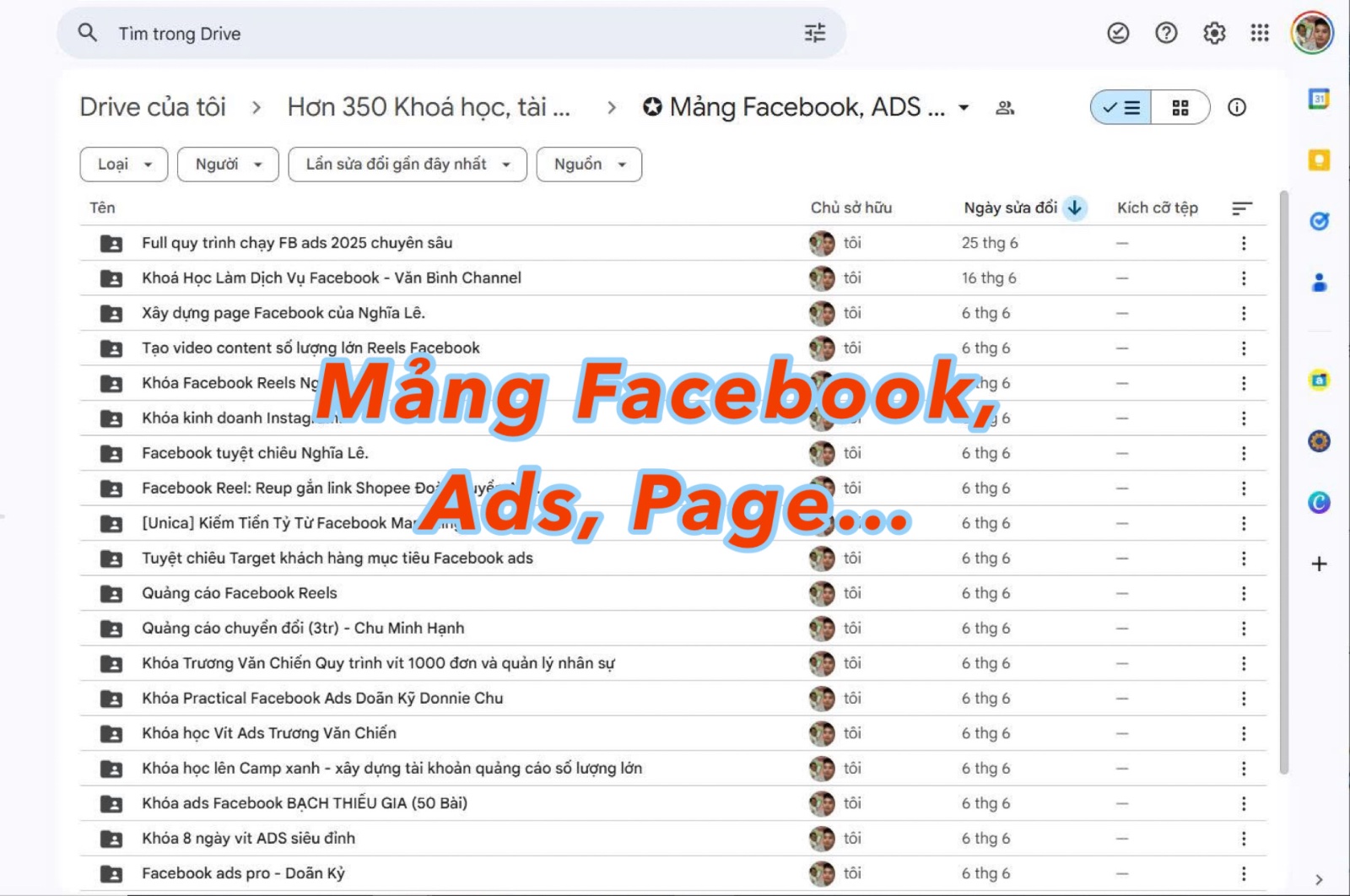Open Google Contacts in side panel
Image resolution: width=1350 pixels, height=896 pixels.
1319,283
